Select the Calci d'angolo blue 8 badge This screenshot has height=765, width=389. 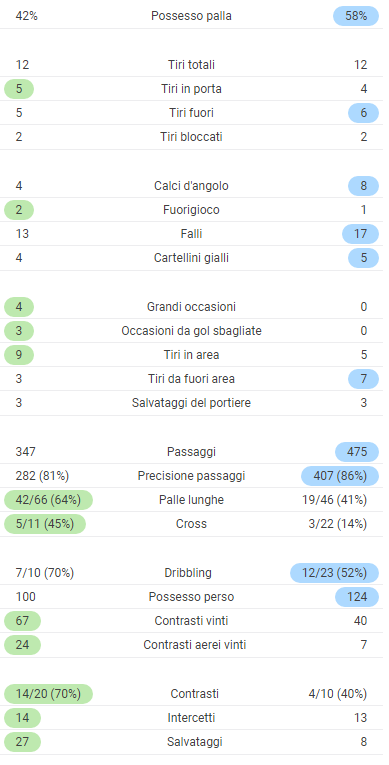click(364, 186)
